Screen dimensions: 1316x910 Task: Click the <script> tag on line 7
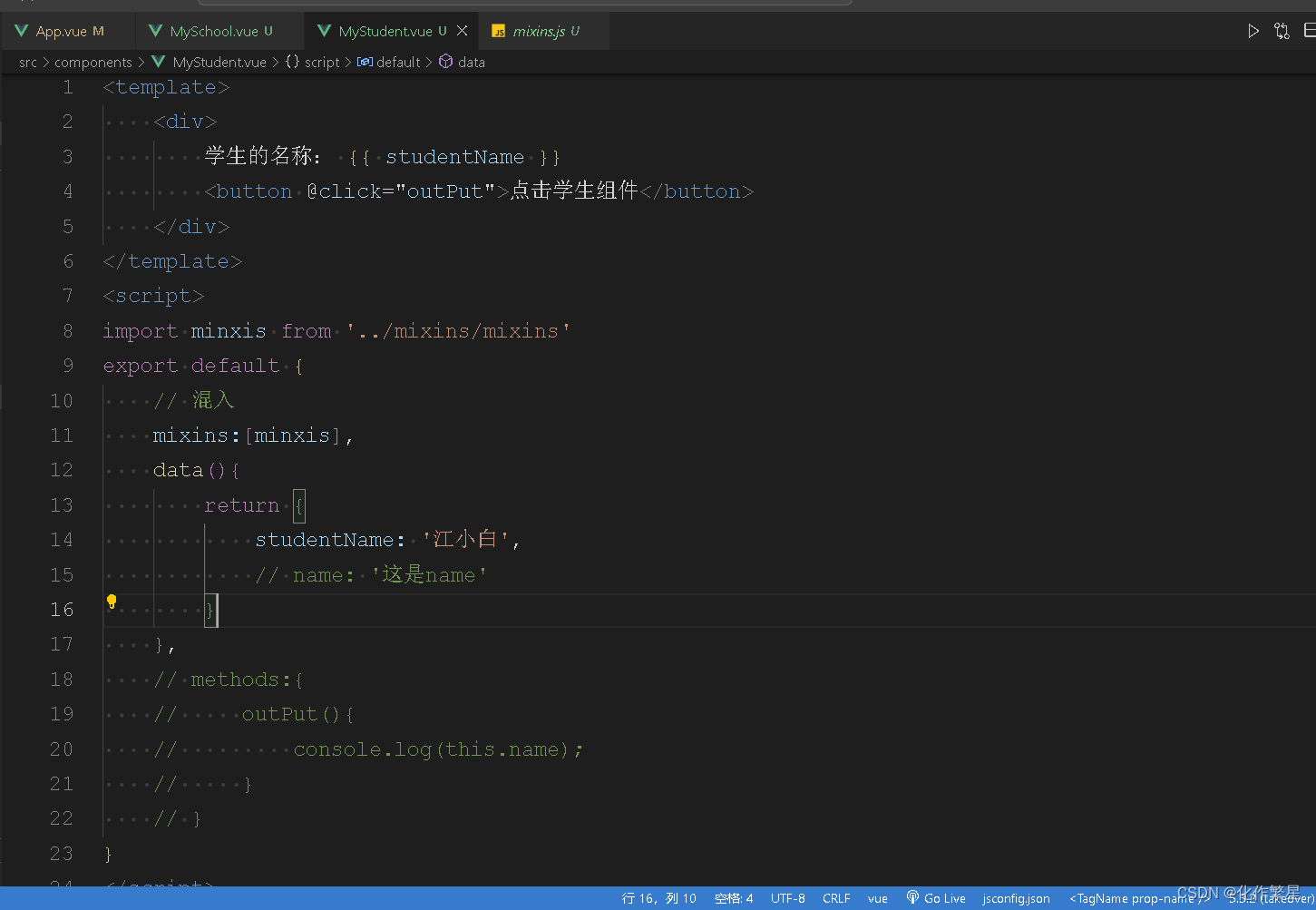(x=154, y=296)
